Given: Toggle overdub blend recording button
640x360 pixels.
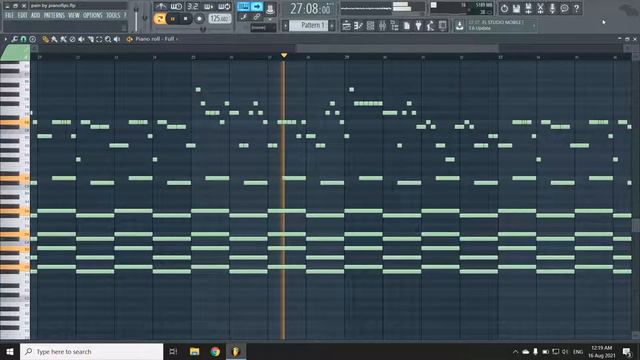Looking at the screenshot, I should [208, 7].
